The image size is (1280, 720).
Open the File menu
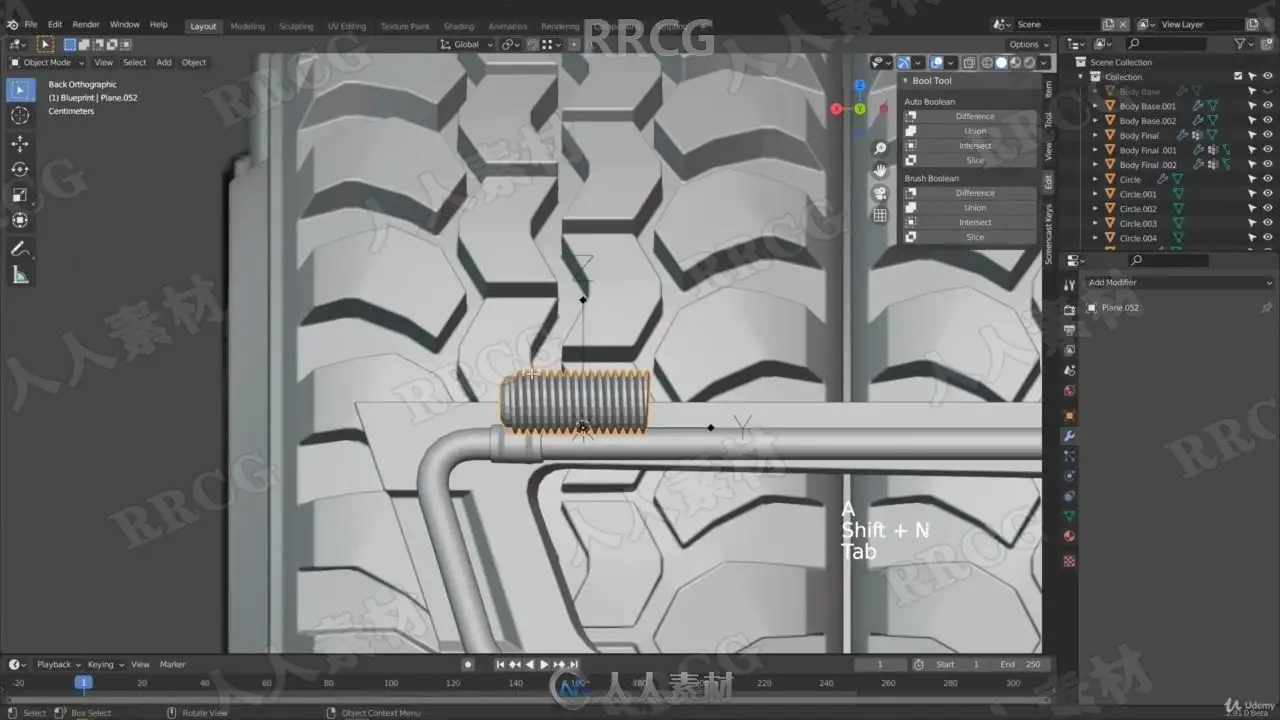31,24
